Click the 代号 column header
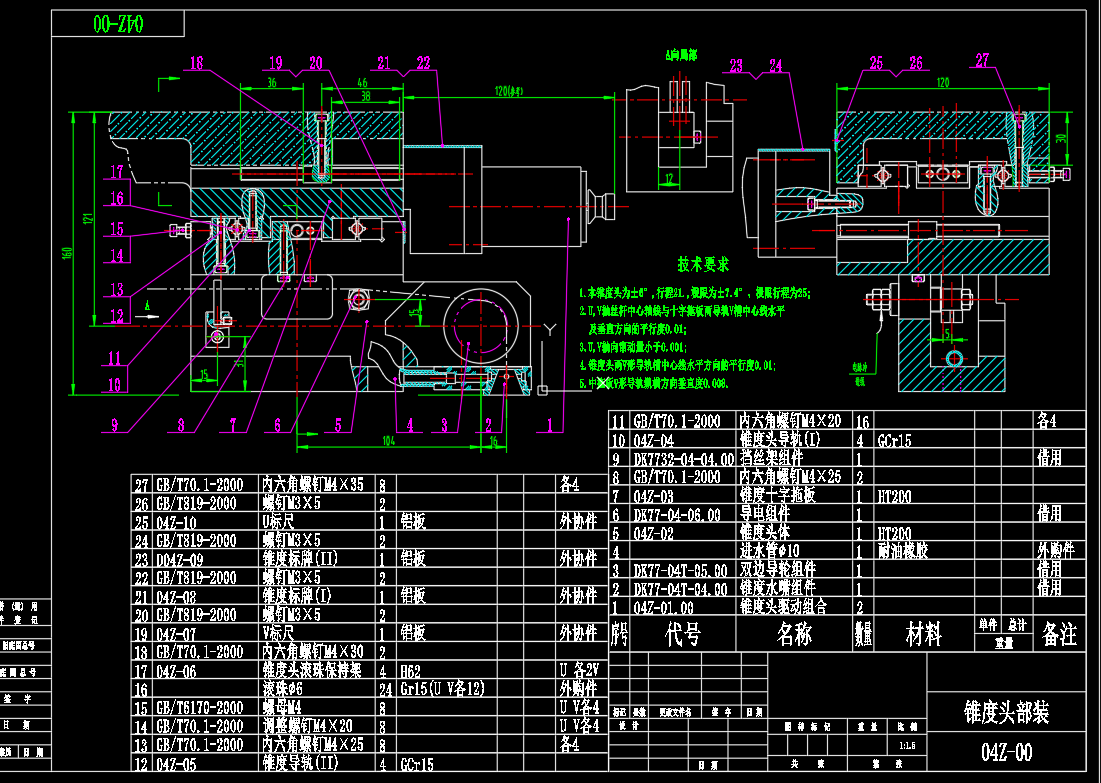The image size is (1101, 783). pos(683,633)
